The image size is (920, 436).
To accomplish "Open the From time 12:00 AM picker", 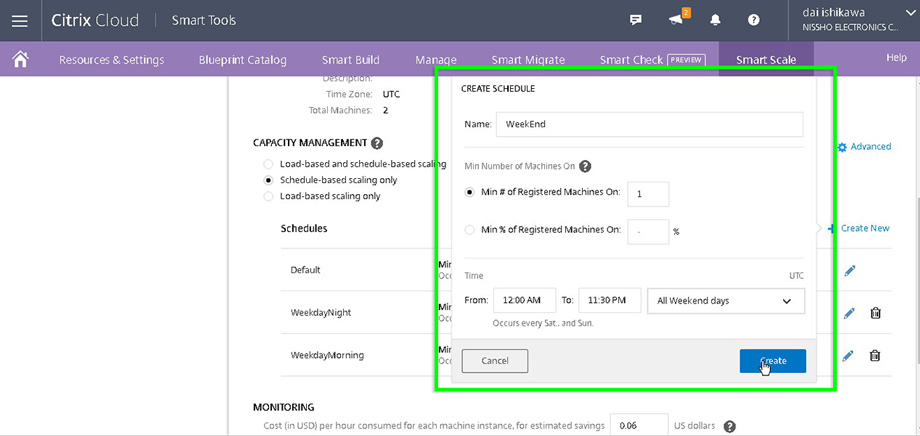I will tap(524, 301).
